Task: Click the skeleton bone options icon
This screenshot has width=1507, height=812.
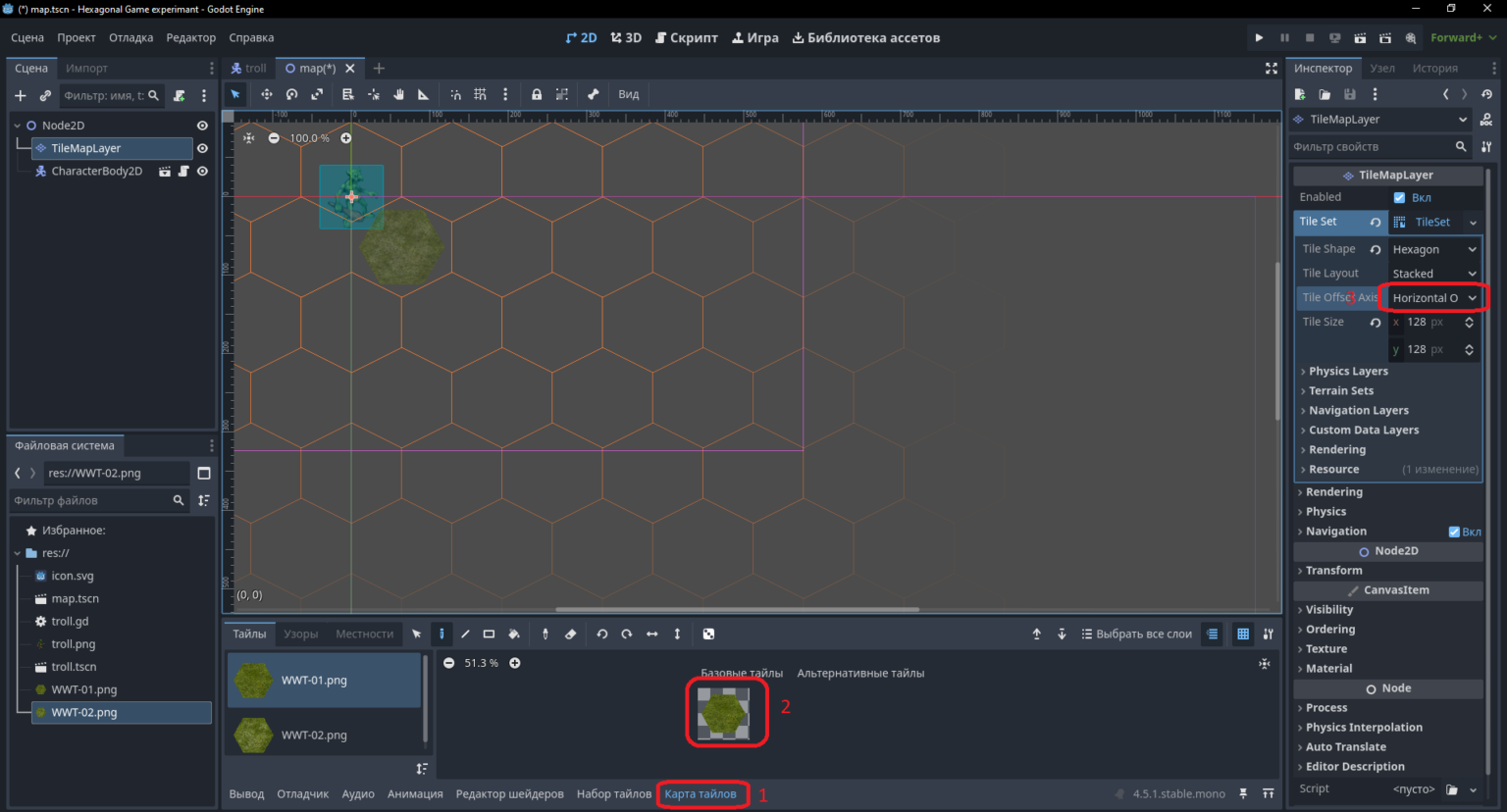Action: pos(593,94)
